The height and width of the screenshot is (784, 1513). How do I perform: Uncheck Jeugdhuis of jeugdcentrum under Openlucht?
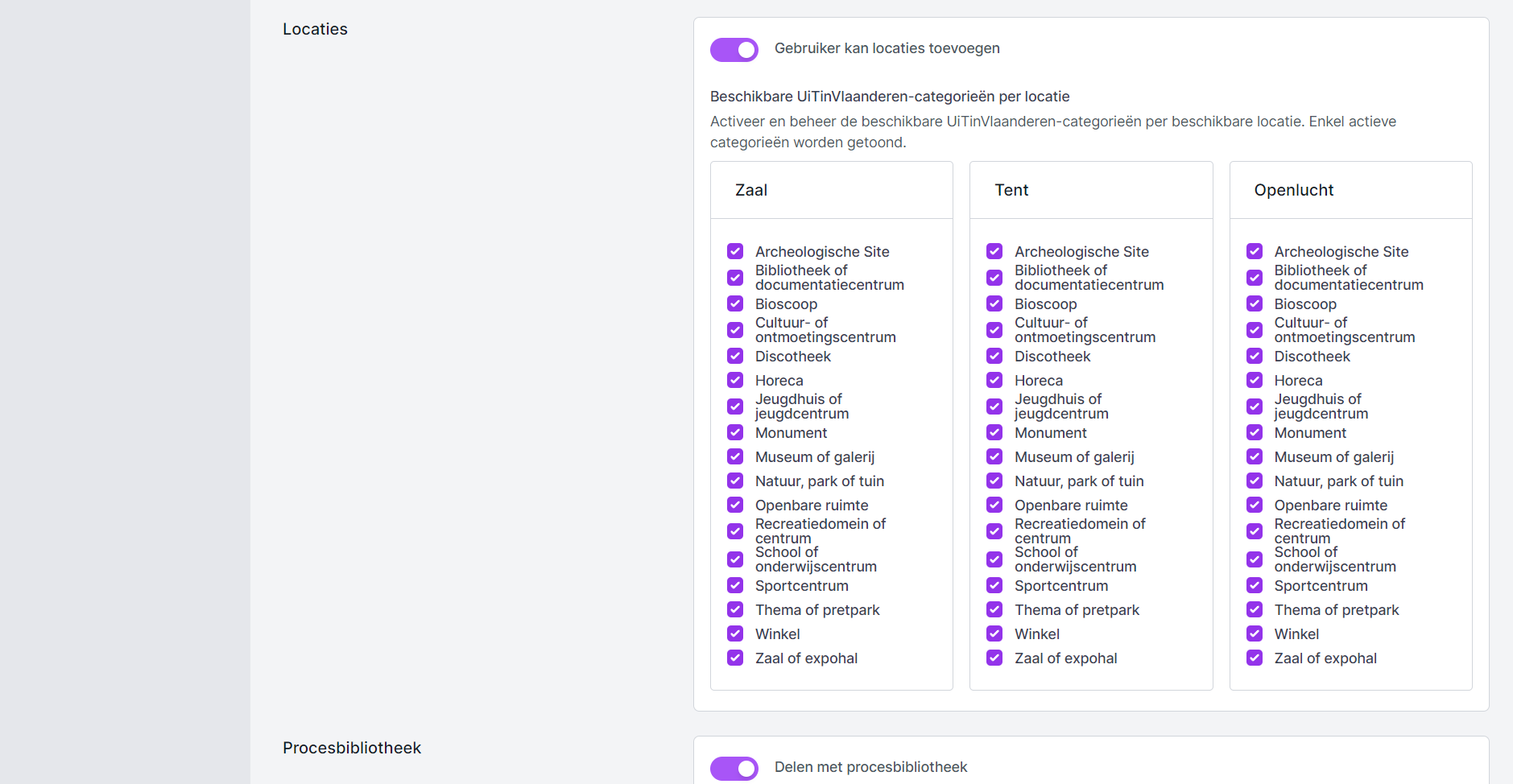pos(1255,406)
